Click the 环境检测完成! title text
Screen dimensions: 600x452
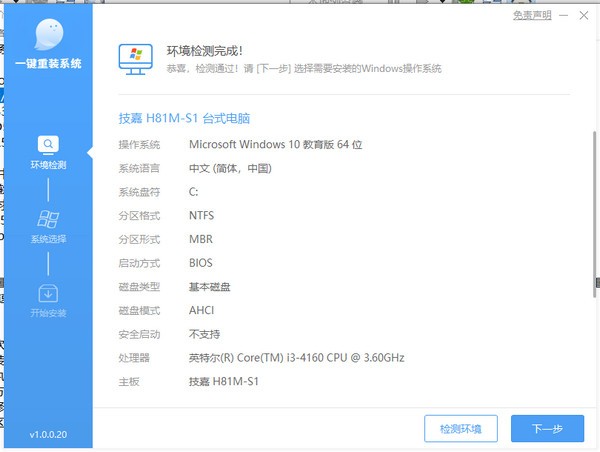click(x=204, y=51)
